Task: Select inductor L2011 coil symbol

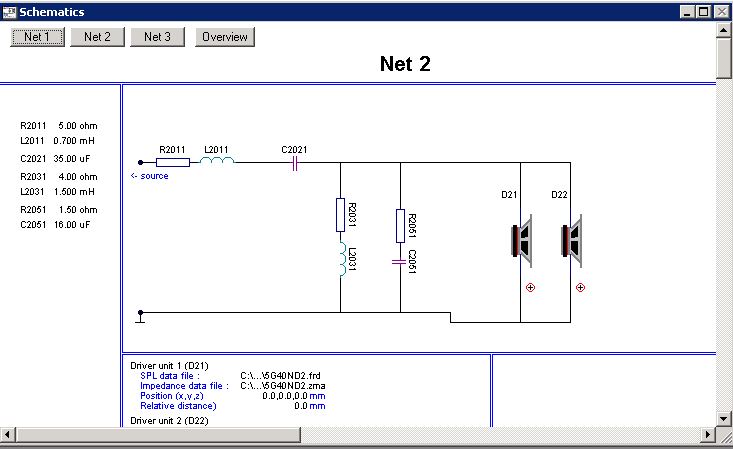Action: tap(217, 160)
